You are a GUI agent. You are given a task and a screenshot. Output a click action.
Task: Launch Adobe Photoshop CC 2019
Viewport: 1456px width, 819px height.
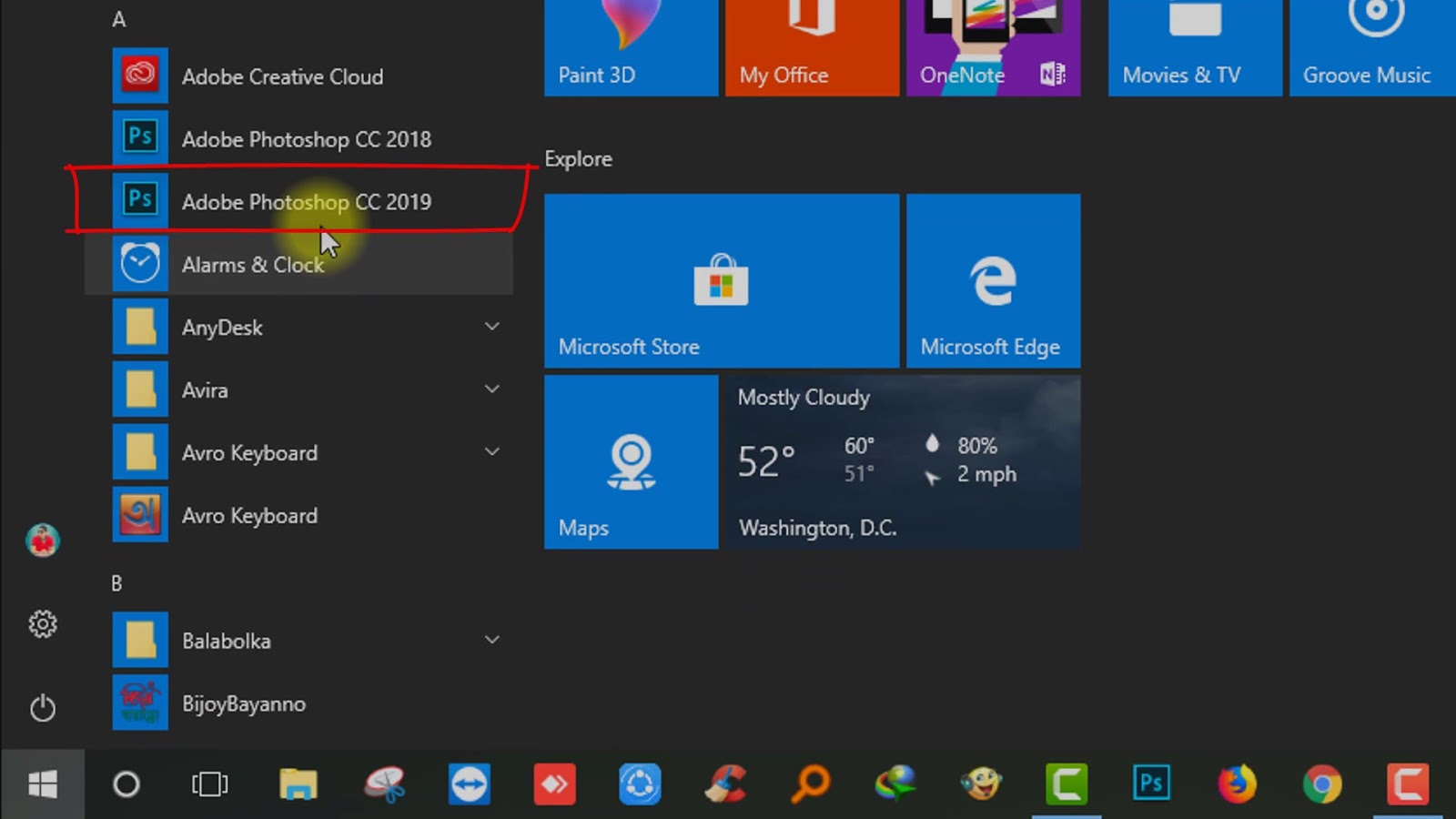coord(298,201)
